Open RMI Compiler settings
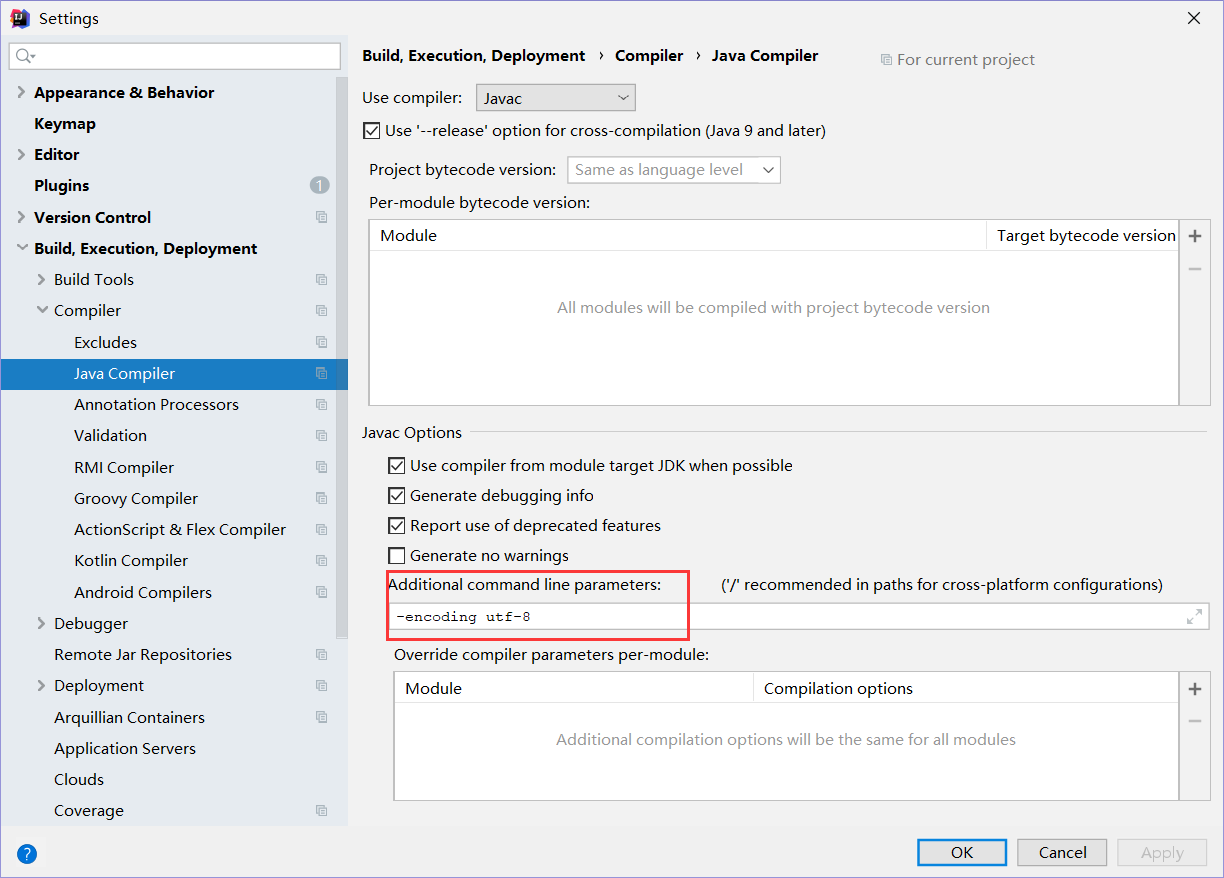 click(124, 468)
